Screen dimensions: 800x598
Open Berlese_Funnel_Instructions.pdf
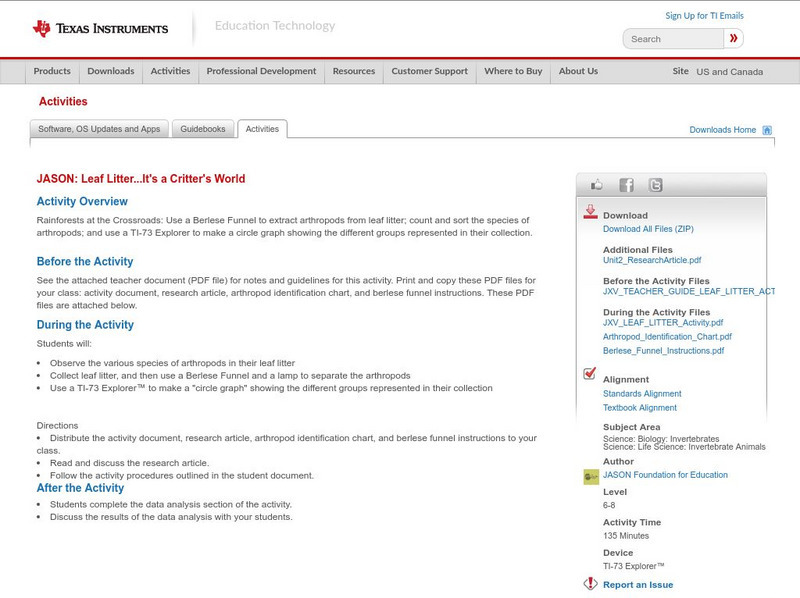pyautogui.click(x=663, y=351)
